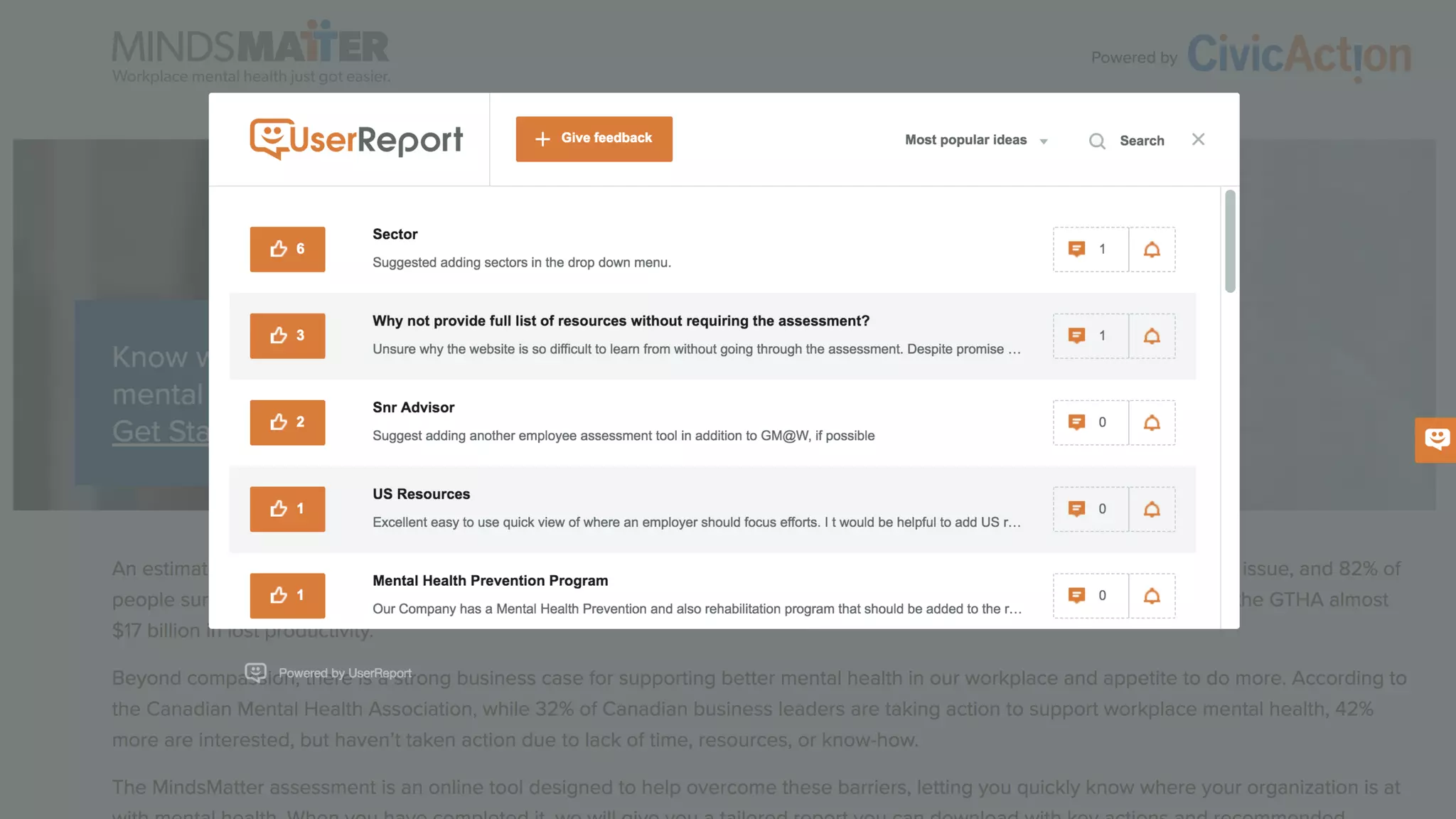
Task: Click the UserReport logo
Action: (x=356, y=139)
